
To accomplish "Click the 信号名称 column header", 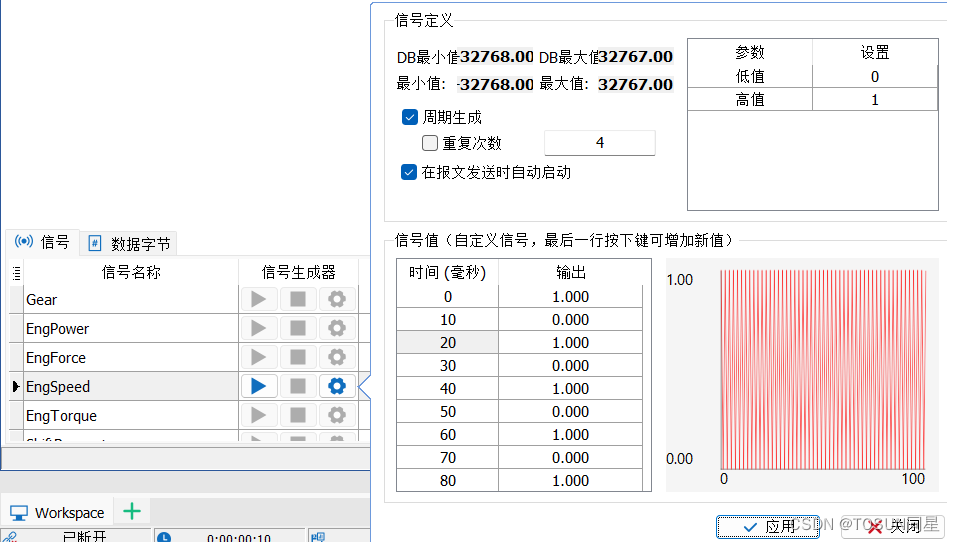I will point(131,272).
